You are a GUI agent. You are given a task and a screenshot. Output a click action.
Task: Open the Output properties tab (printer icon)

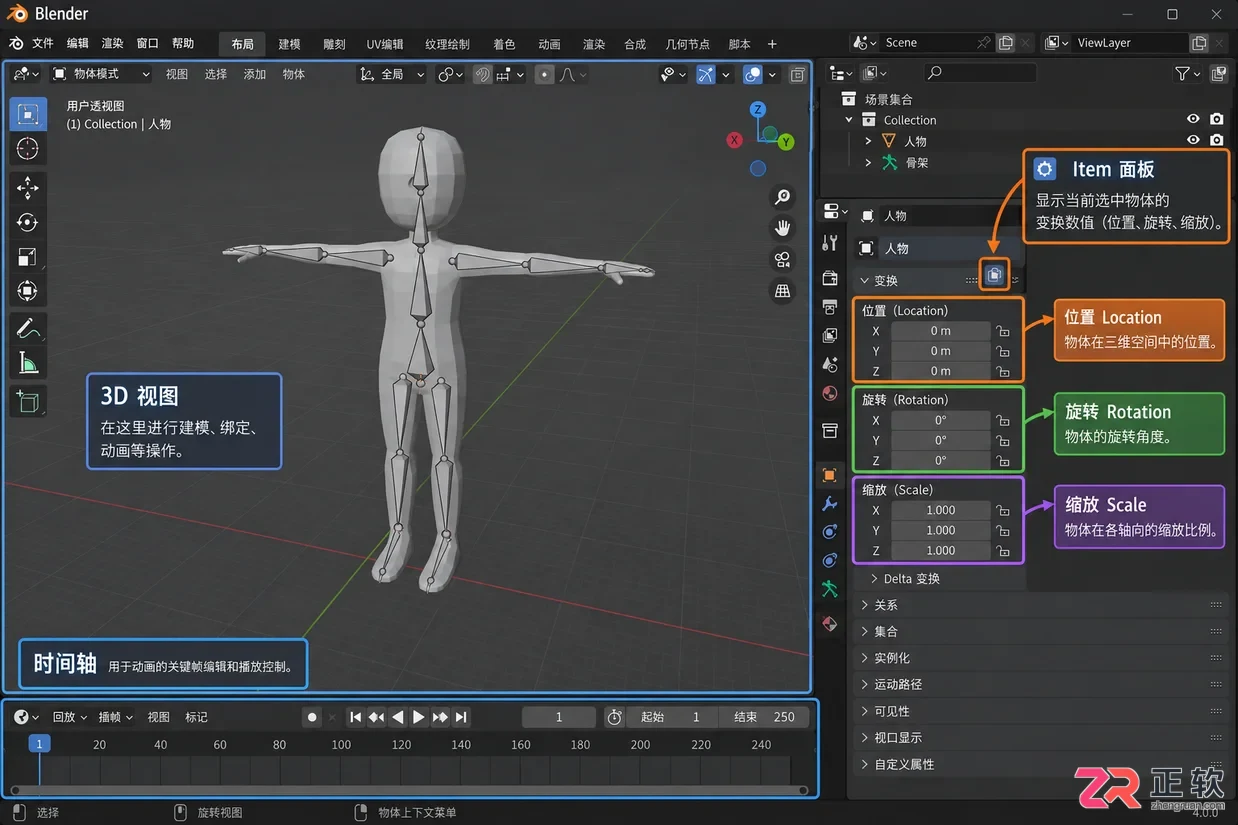click(830, 307)
